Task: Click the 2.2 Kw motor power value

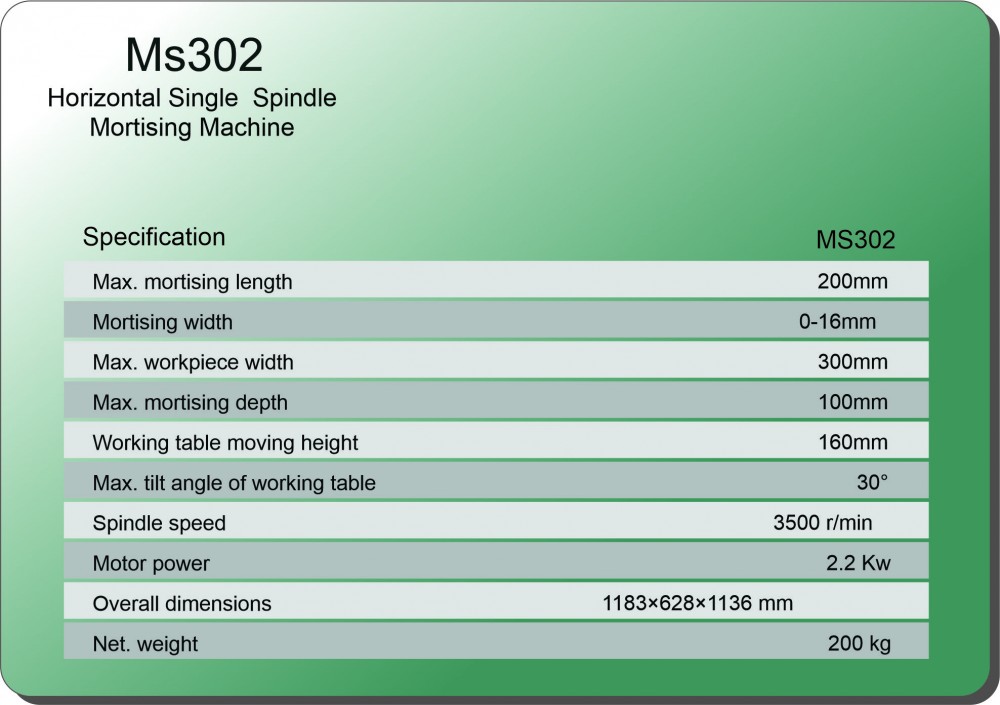Action: [858, 563]
